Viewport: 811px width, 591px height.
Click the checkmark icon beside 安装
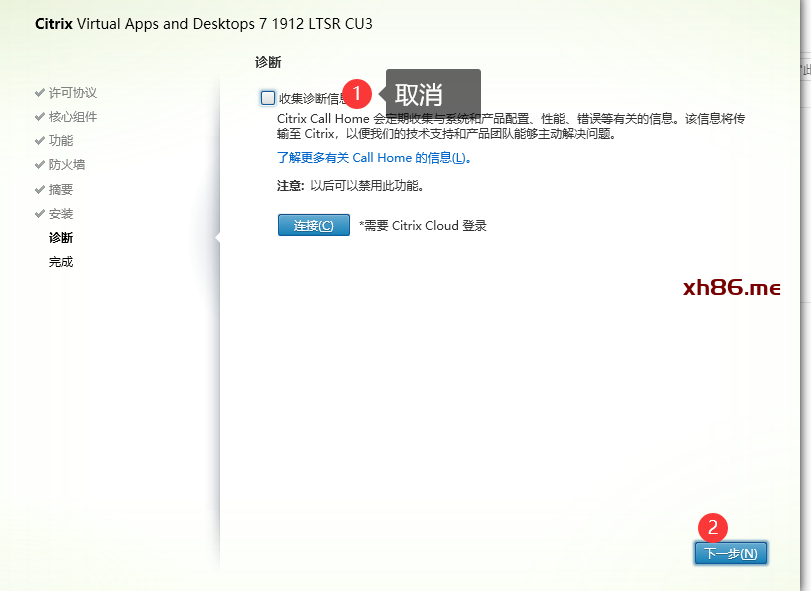(x=39, y=214)
